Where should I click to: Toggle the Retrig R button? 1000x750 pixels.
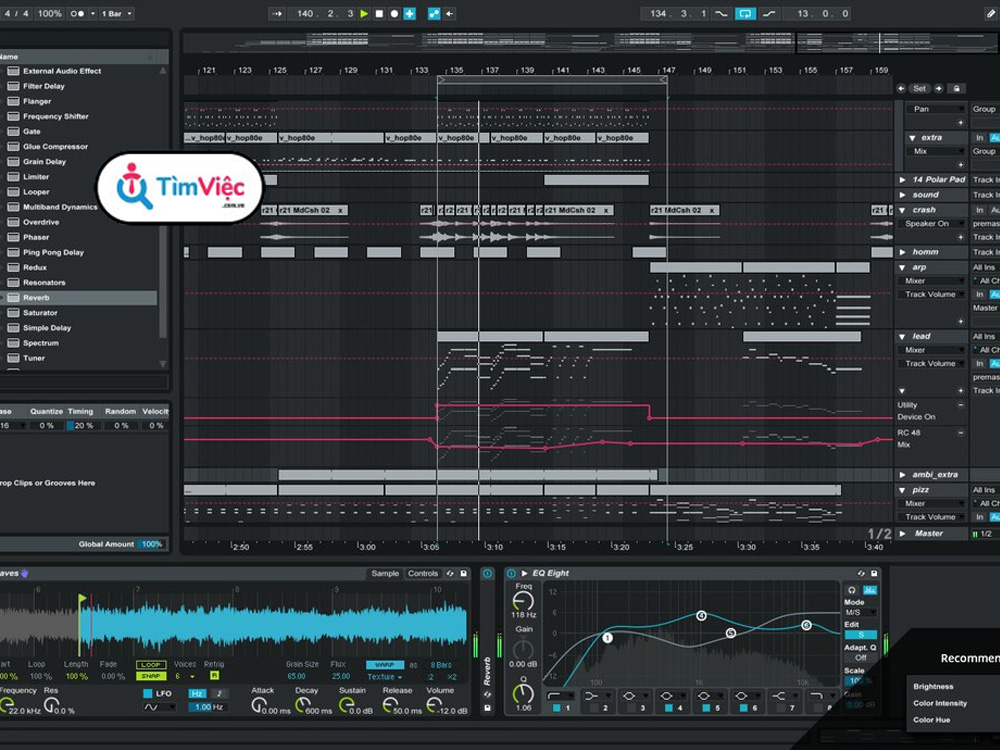pyautogui.click(x=214, y=675)
